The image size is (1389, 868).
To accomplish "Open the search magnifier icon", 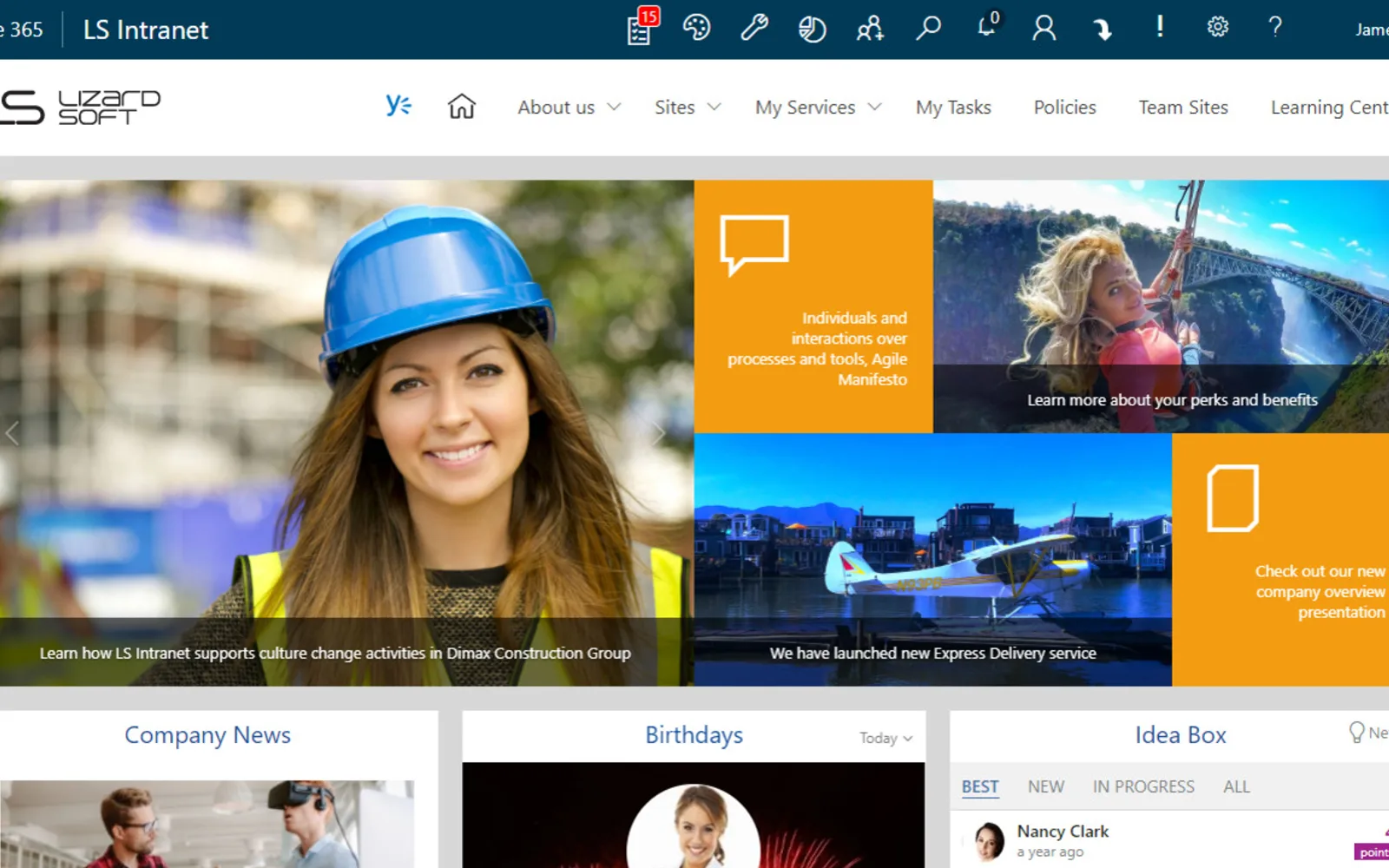I will 928,29.
